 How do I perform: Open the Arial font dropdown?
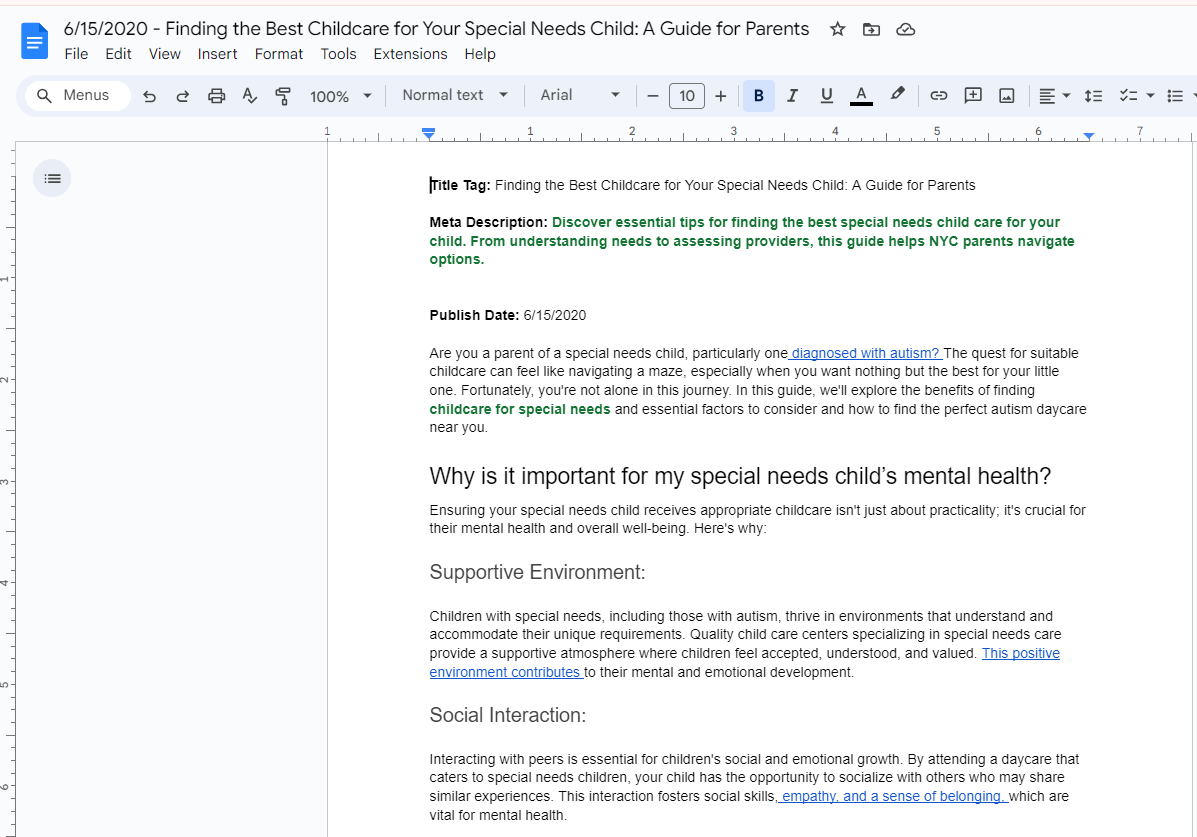tap(579, 95)
